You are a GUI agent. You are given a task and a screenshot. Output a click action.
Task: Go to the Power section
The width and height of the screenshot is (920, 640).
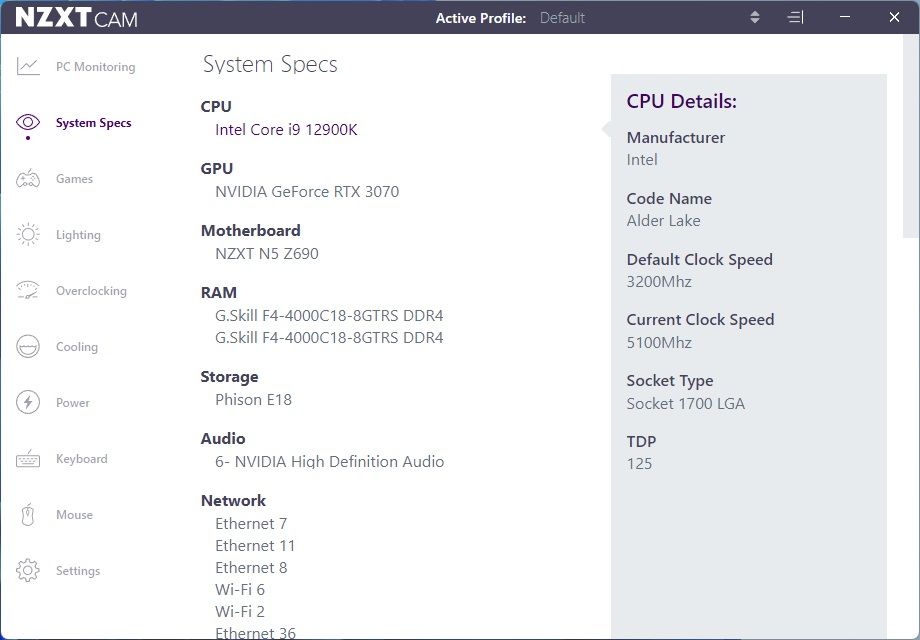(x=73, y=403)
